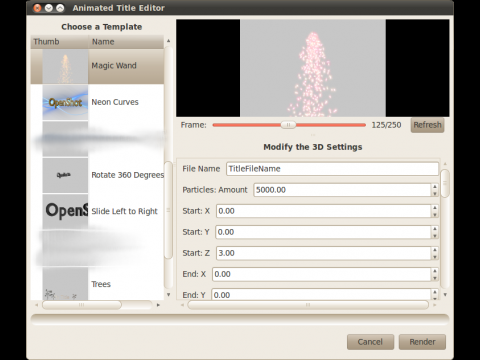480x360 pixels.
Task: Click the animation preview image
Action: tap(313, 68)
